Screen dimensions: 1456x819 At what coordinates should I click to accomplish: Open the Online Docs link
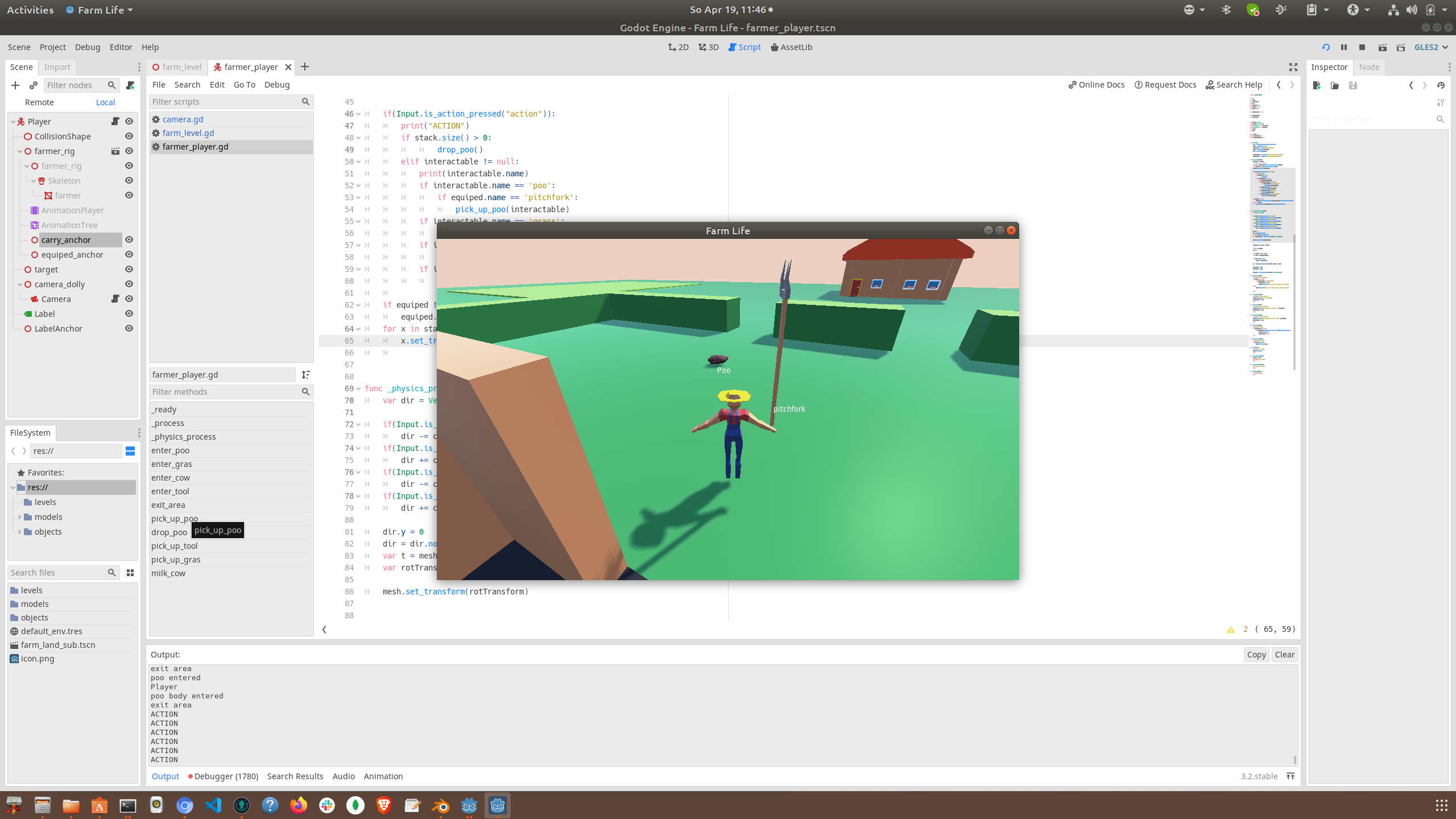pos(1096,85)
